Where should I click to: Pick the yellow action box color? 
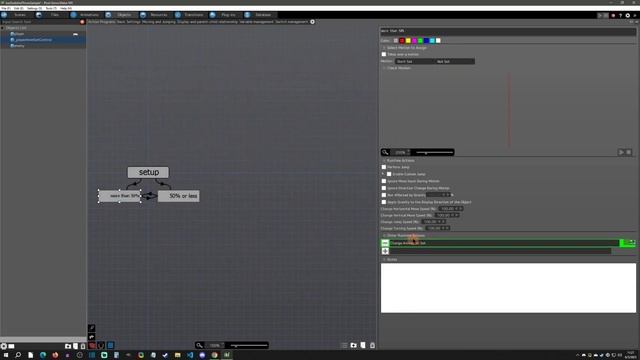click(x=408, y=40)
